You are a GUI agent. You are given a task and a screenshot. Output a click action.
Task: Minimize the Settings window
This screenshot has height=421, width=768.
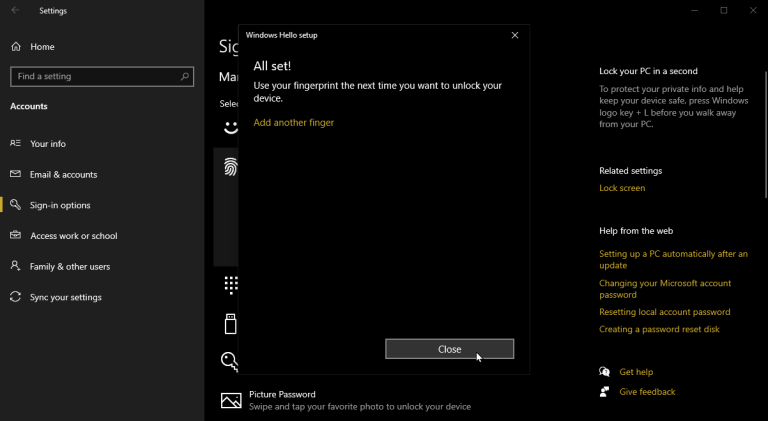coord(695,10)
